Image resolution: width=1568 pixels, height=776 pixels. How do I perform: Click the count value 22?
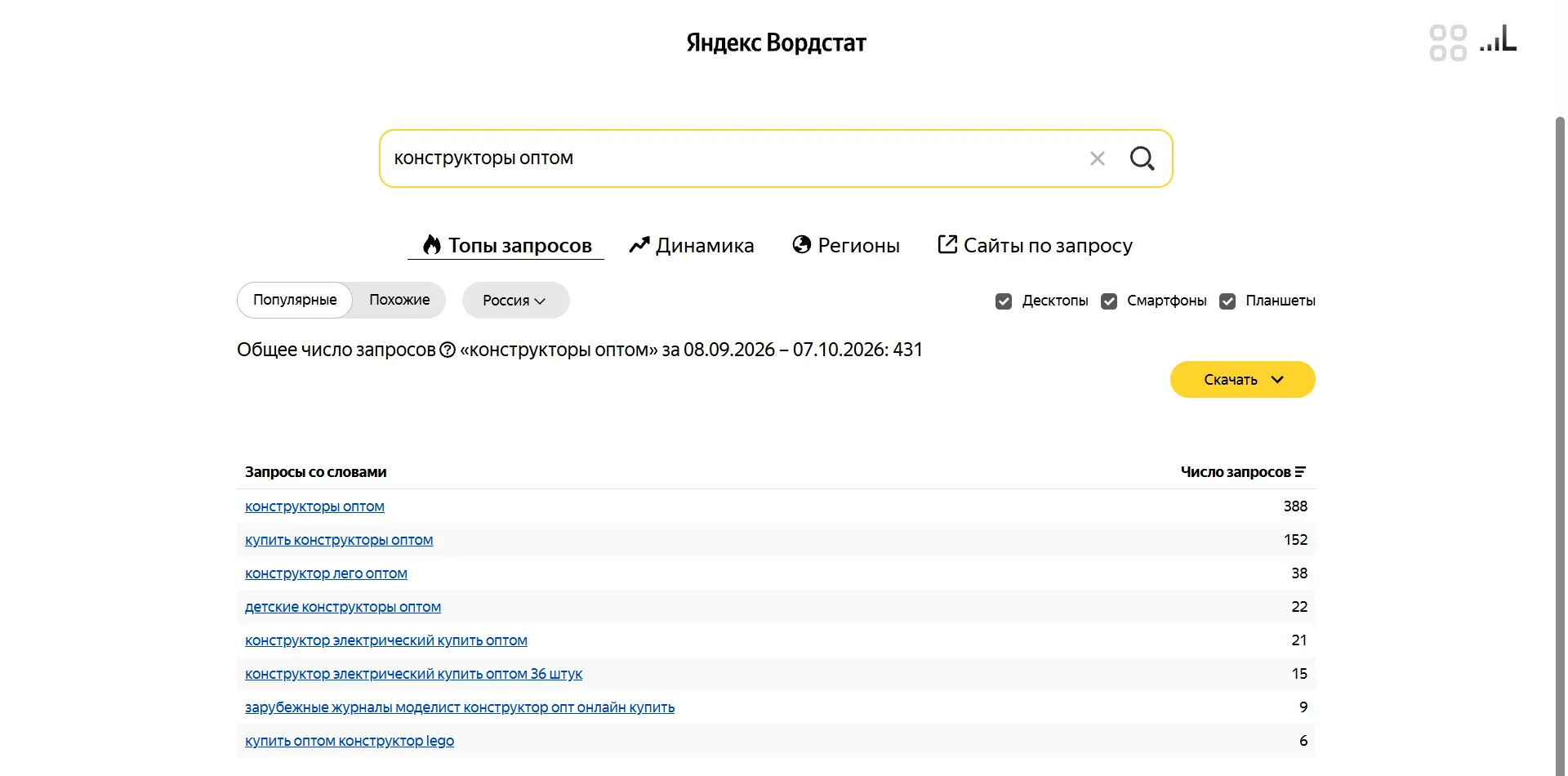[x=1299, y=607]
